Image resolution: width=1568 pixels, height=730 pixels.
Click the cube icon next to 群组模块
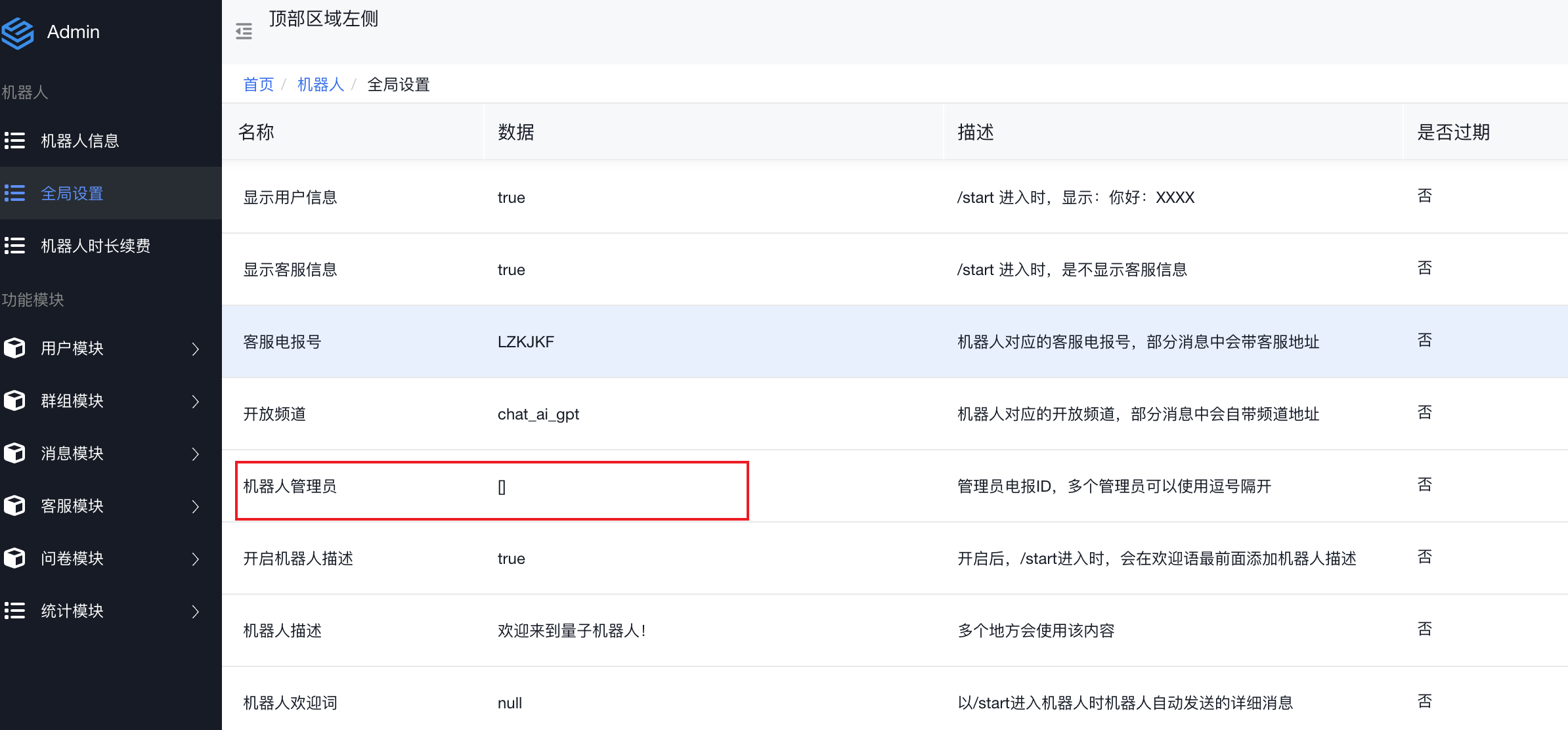point(14,400)
